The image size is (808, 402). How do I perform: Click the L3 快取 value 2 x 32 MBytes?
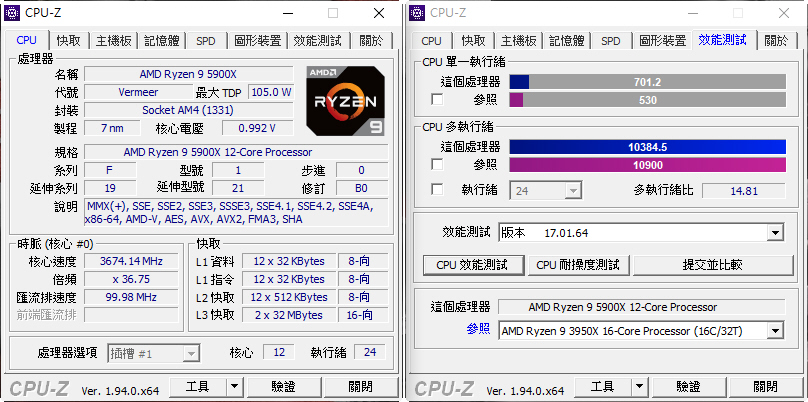pos(289,315)
